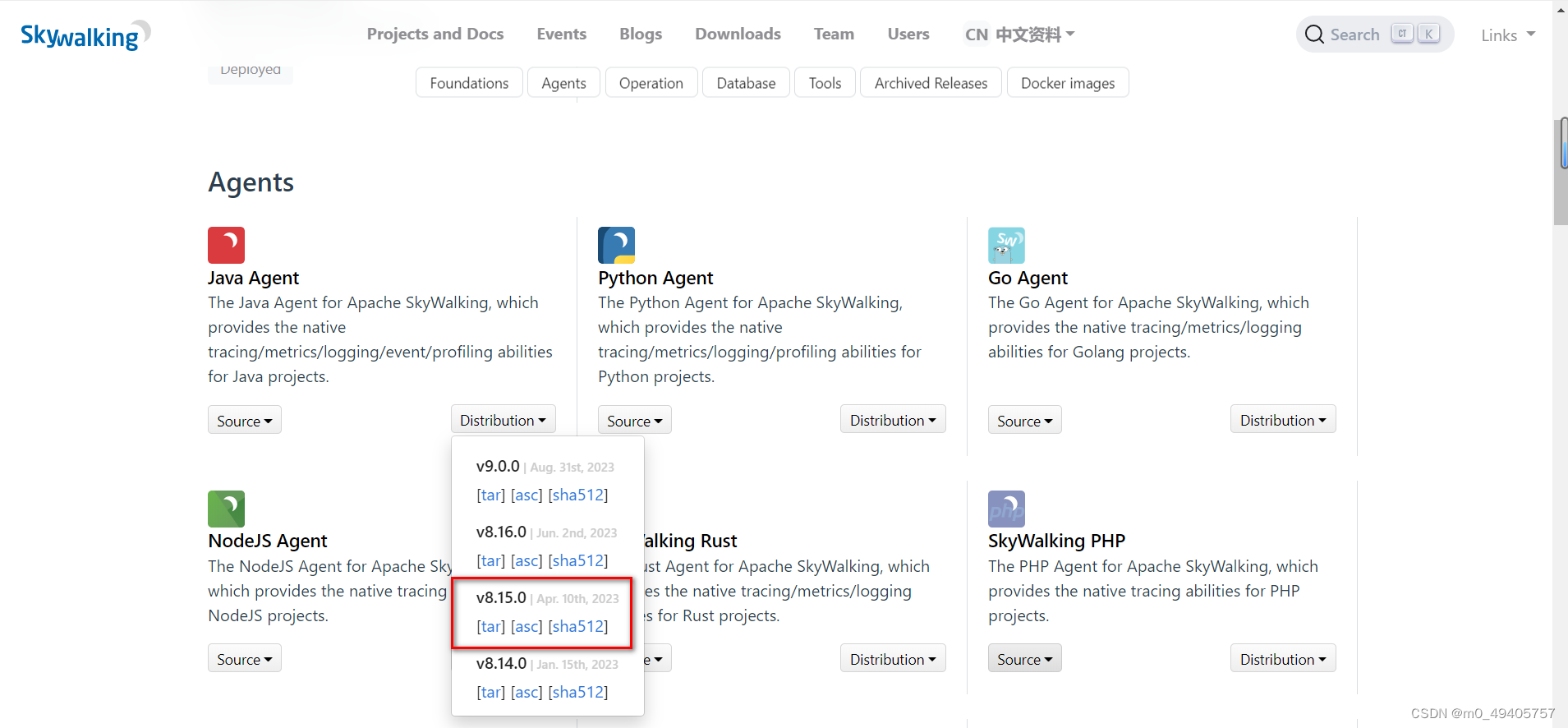The image size is (1568, 728).
Task: Open SkyWalking PHP Distribution dropdown
Action: click(x=1283, y=659)
